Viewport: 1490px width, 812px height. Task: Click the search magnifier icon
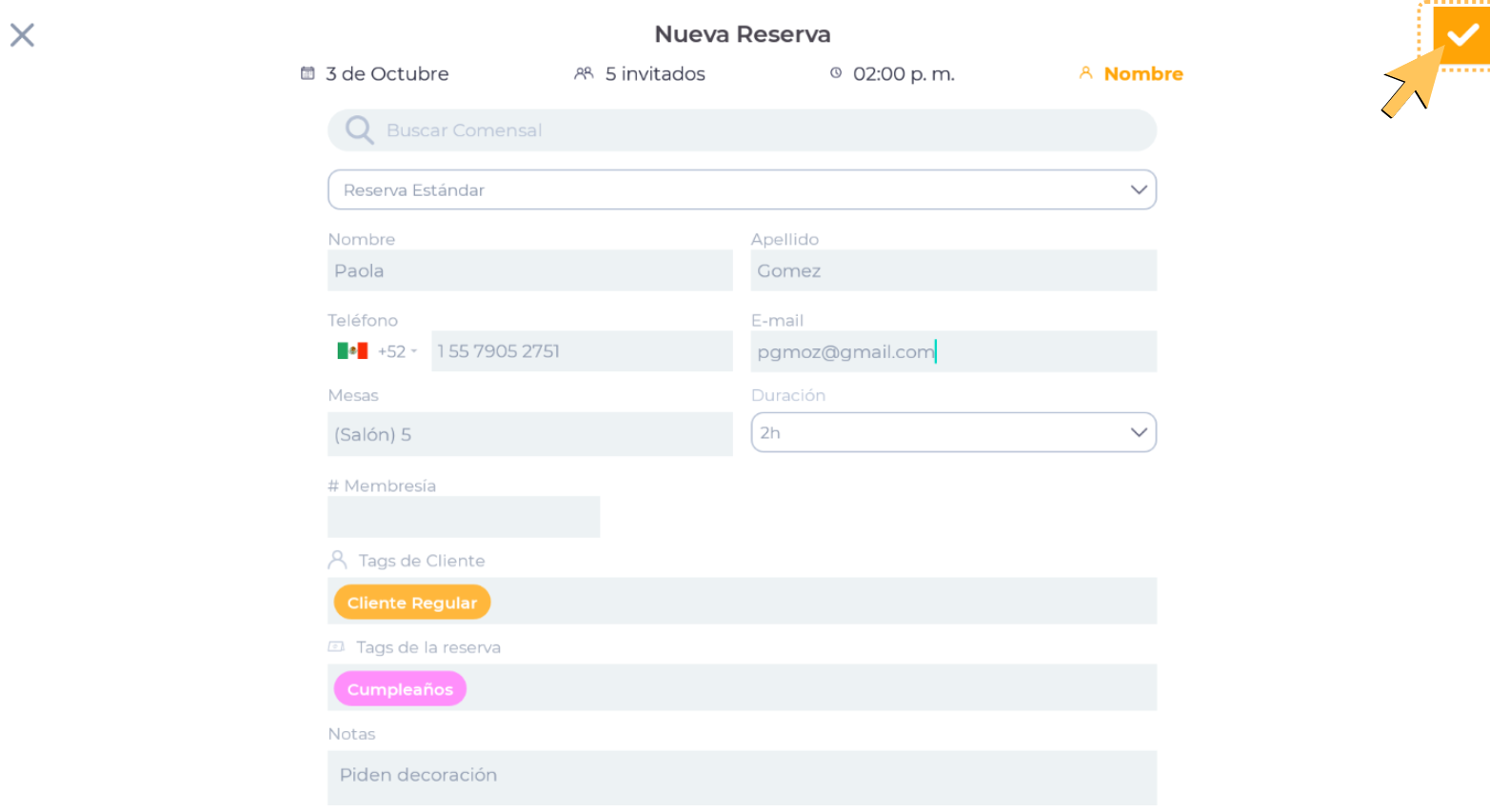tap(359, 130)
